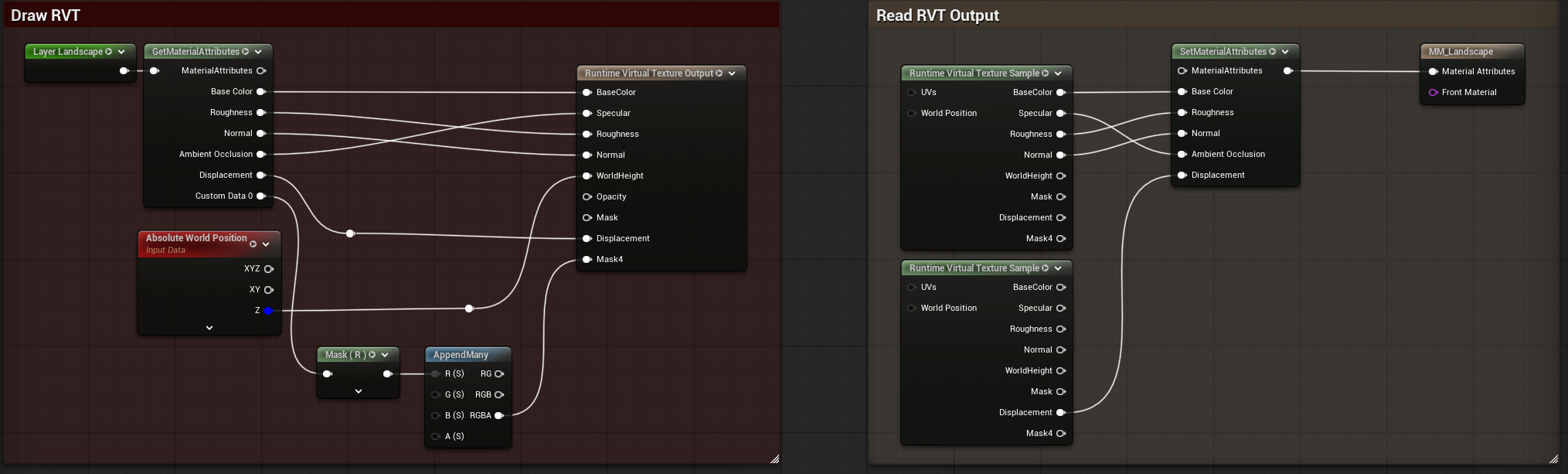Click RG output pin on AppendMany
1568x474 pixels.
tap(499, 374)
